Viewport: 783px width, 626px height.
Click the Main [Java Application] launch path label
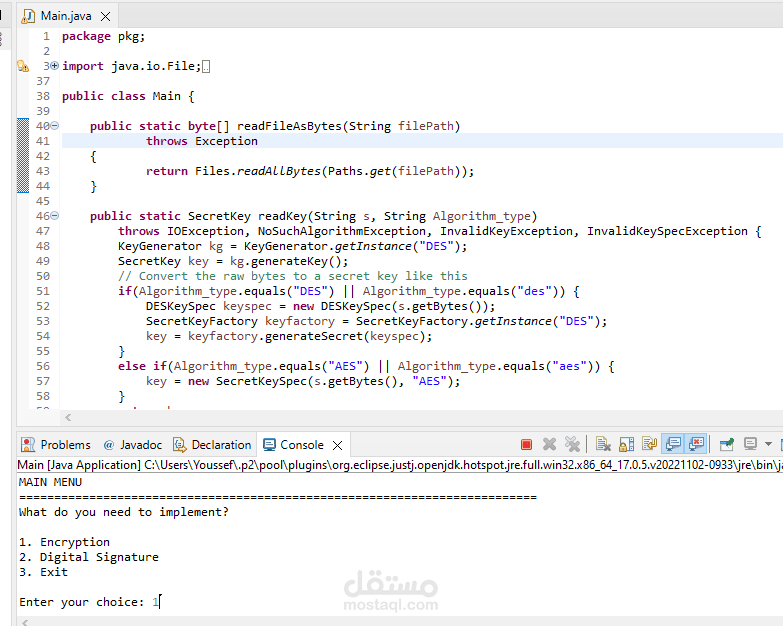pos(399,465)
